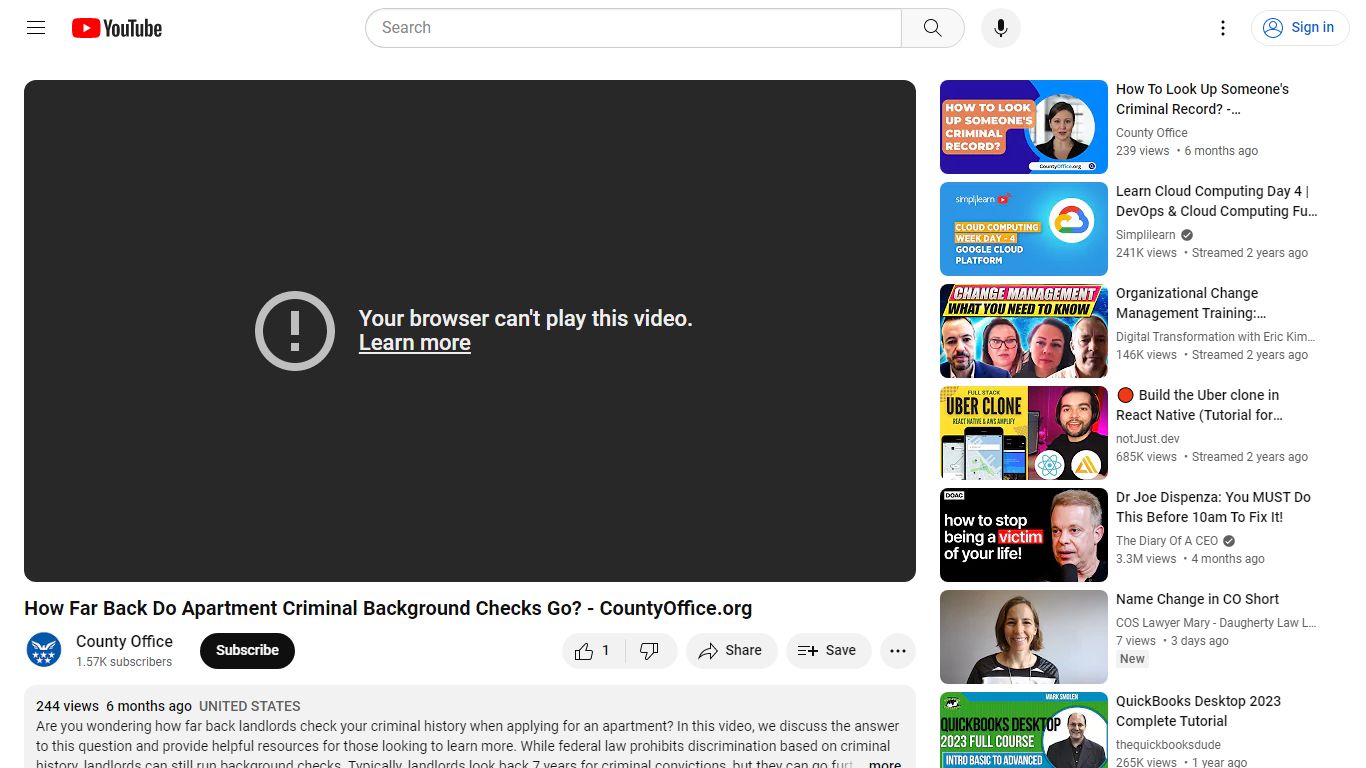Open 'Learn Cloud Computing Day 4' title
The width and height of the screenshot is (1366, 768).
tap(1216, 201)
